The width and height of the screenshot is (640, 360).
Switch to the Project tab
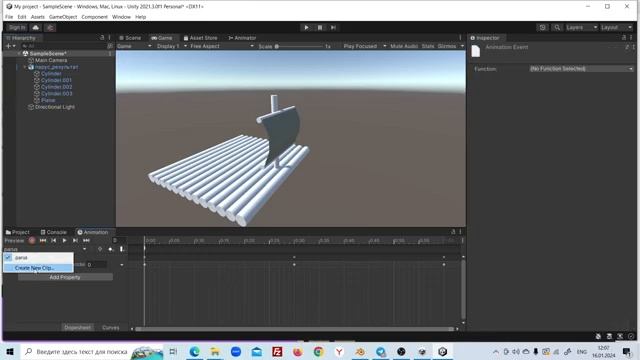tap(18, 232)
